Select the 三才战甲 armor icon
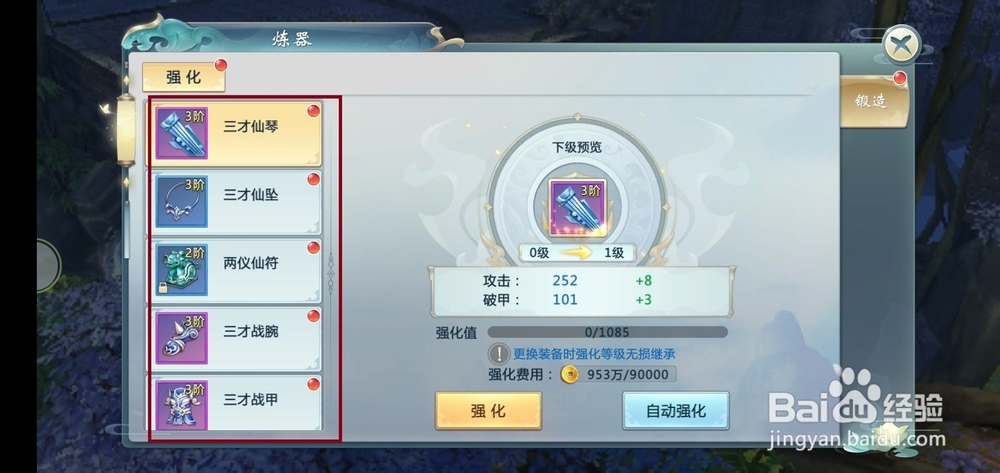The width and height of the screenshot is (1000, 473). (182, 405)
